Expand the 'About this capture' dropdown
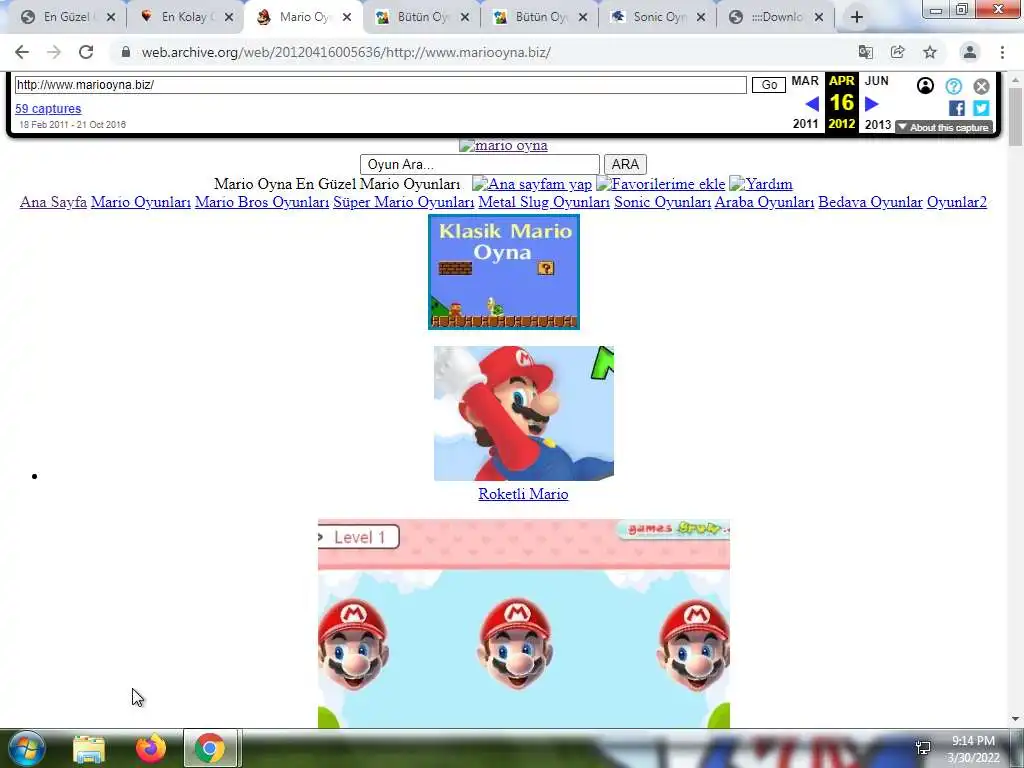The height and width of the screenshot is (768, 1024). coord(944,127)
